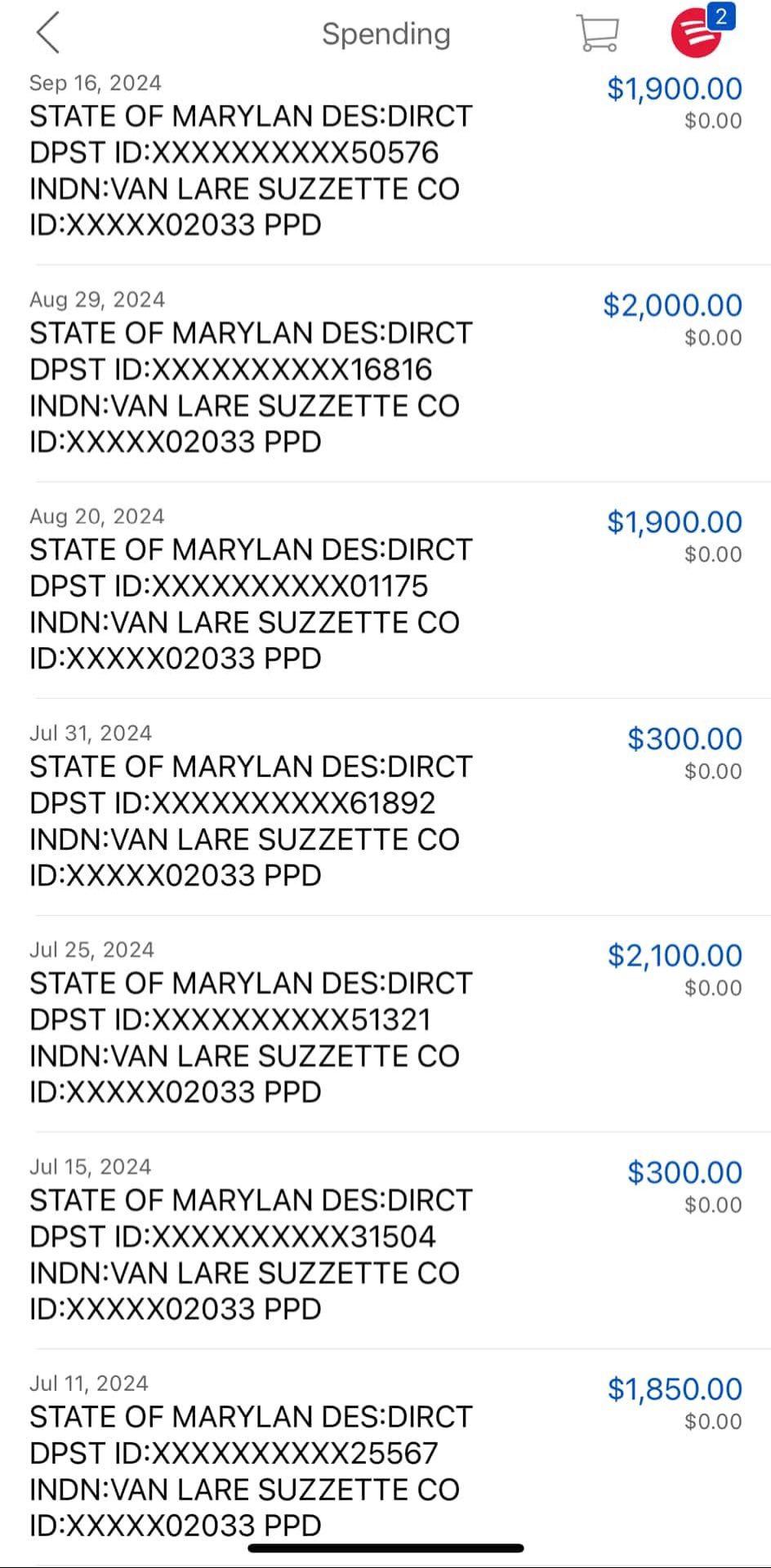Tap the $300.00 amount dated Jul 31
The image size is (771, 1568).
pos(684,739)
